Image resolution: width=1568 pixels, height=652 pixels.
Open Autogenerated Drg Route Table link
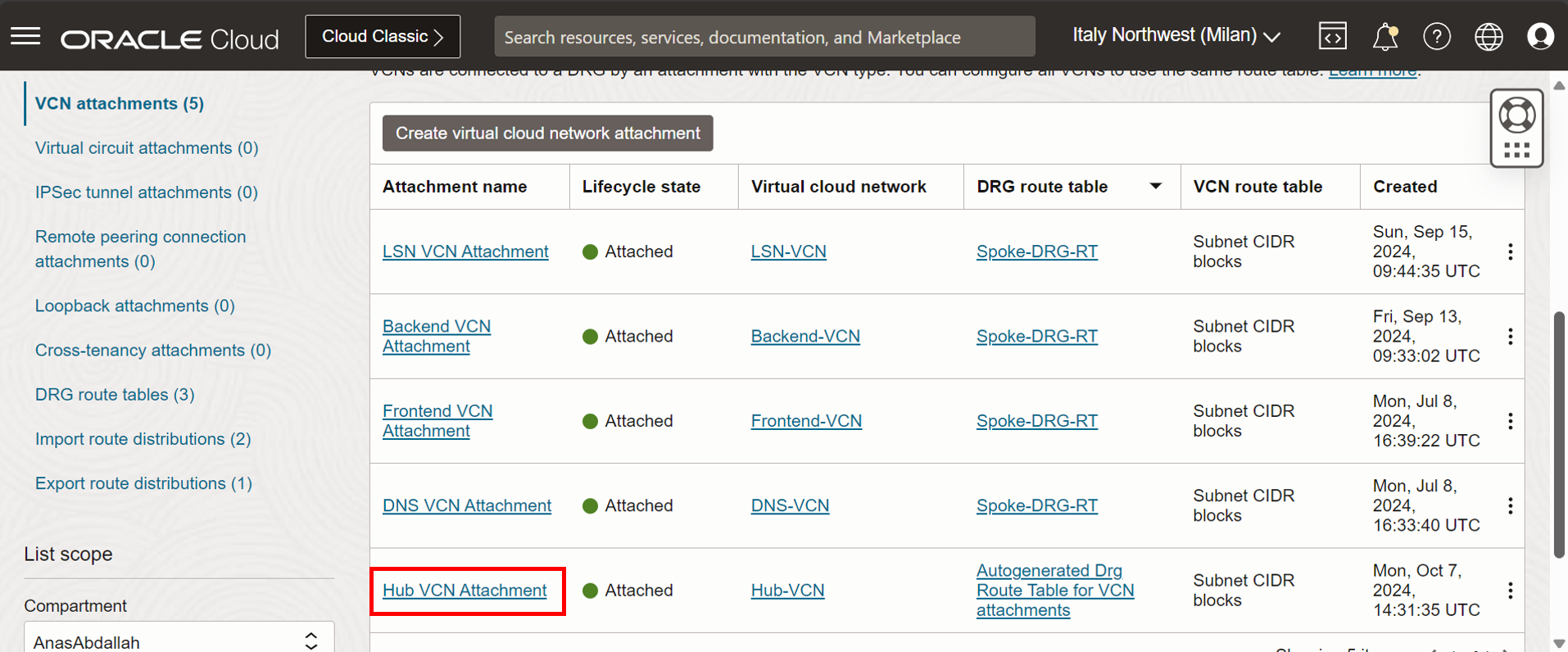click(x=1055, y=591)
